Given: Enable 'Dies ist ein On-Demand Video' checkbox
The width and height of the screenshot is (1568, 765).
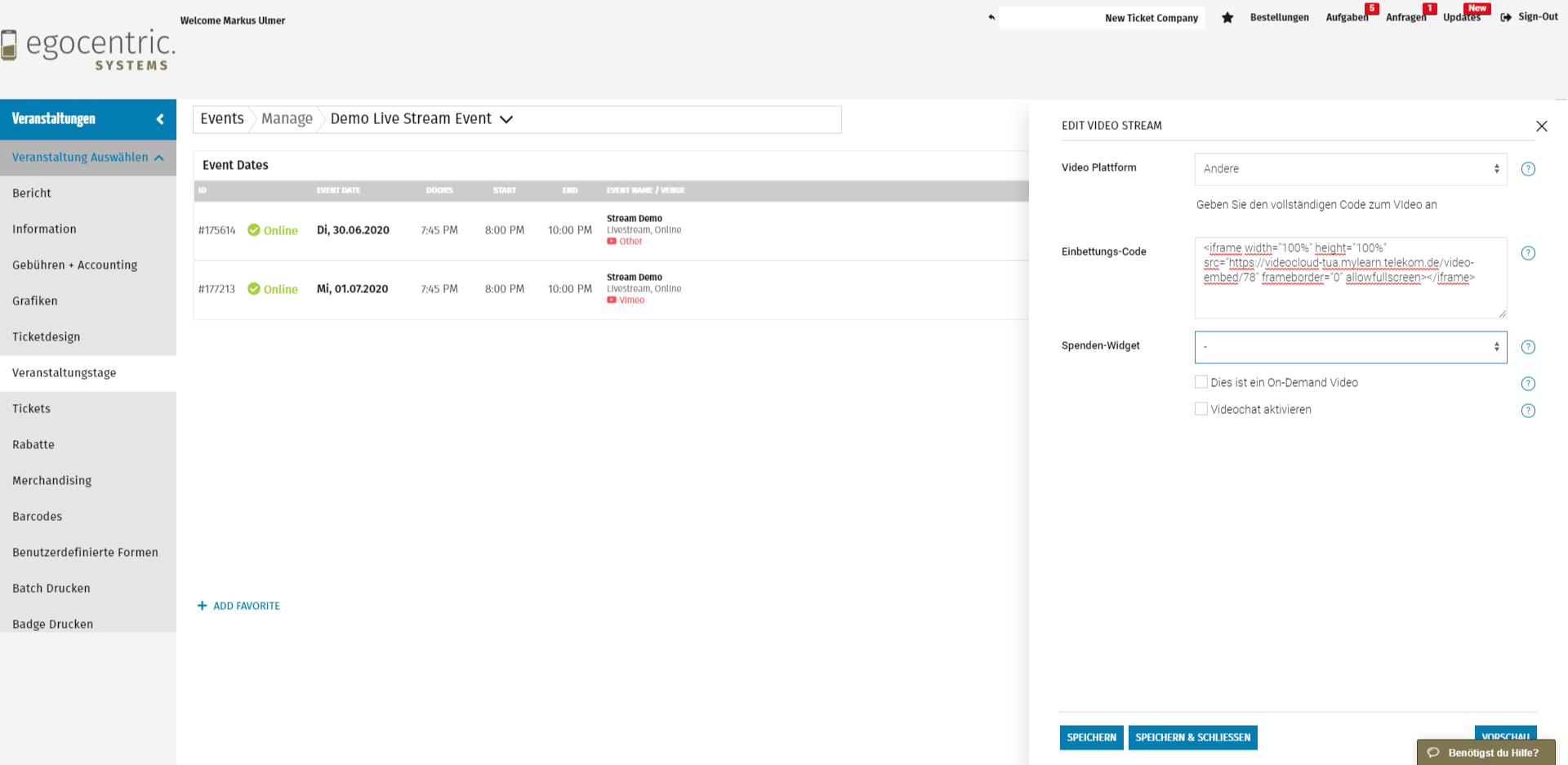Looking at the screenshot, I should (1201, 382).
